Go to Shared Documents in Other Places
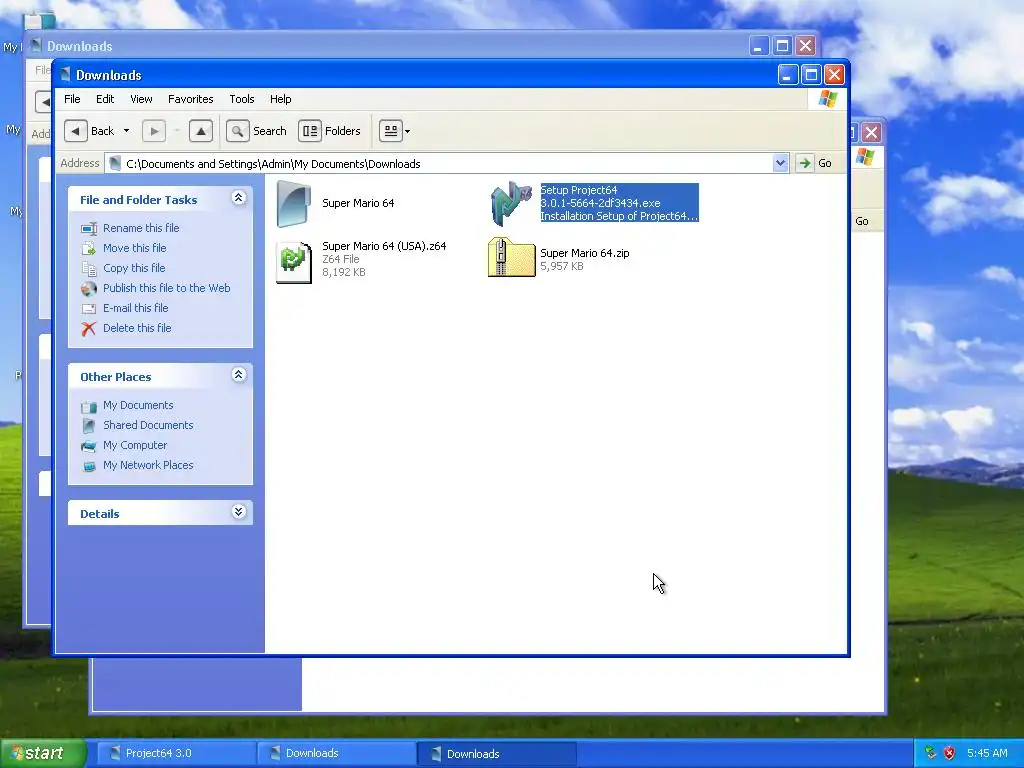This screenshot has width=1024, height=768. (x=148, y=425)
